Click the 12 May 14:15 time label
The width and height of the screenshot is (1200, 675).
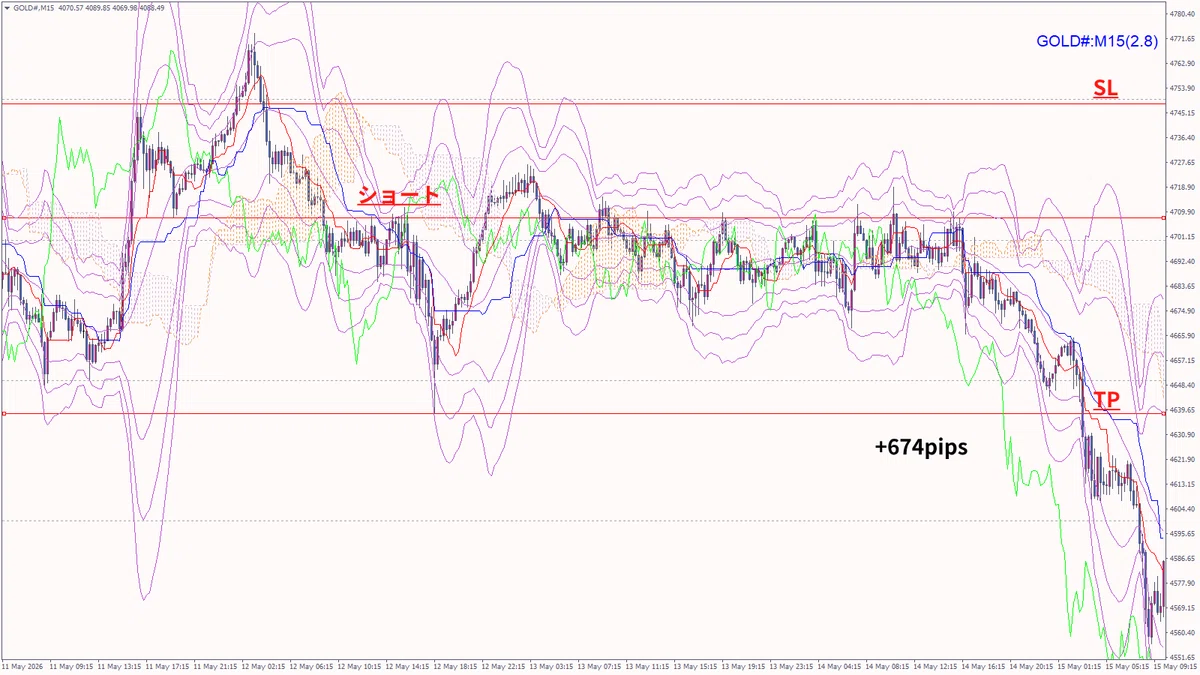tap(407, 666)
